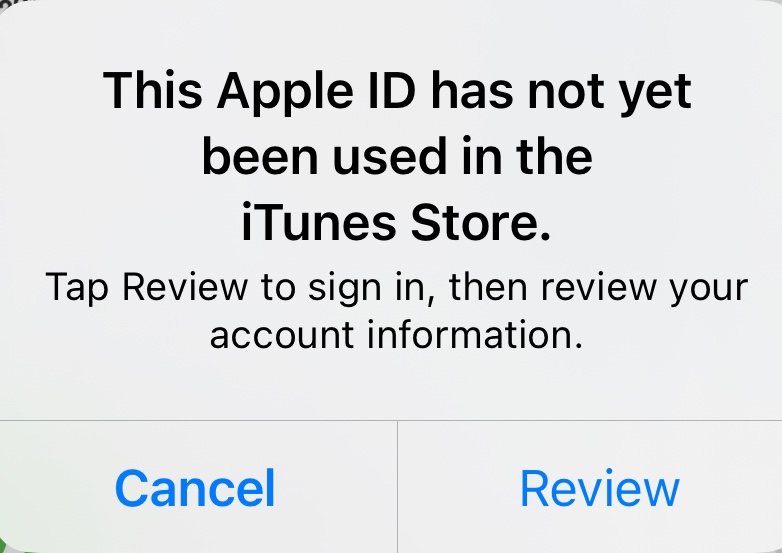Close the dialog using the blue Cancel text
This screenshot has height=553, width=782.
[195, 488]
